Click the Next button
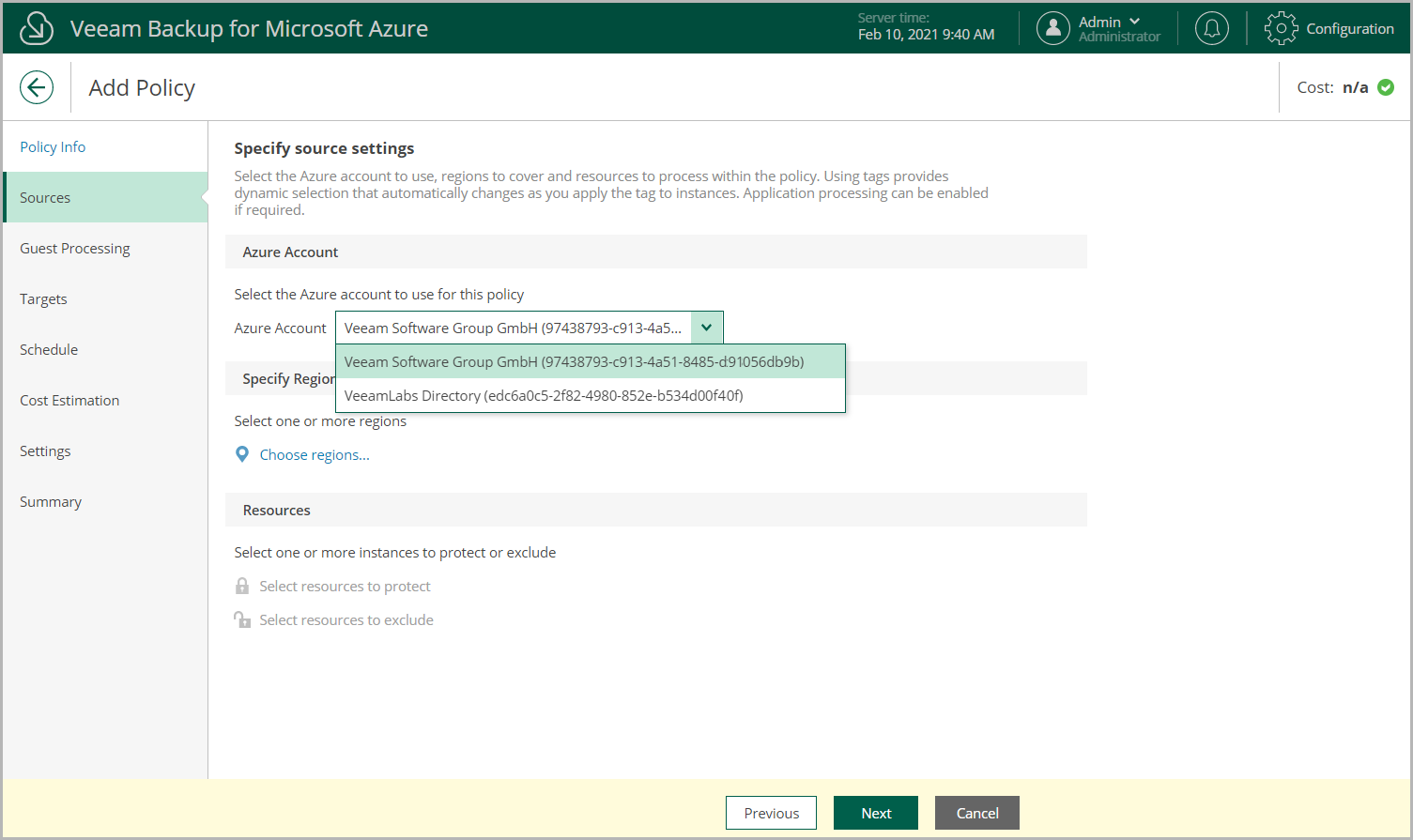The image size is (1413, 840). (876, 813)
